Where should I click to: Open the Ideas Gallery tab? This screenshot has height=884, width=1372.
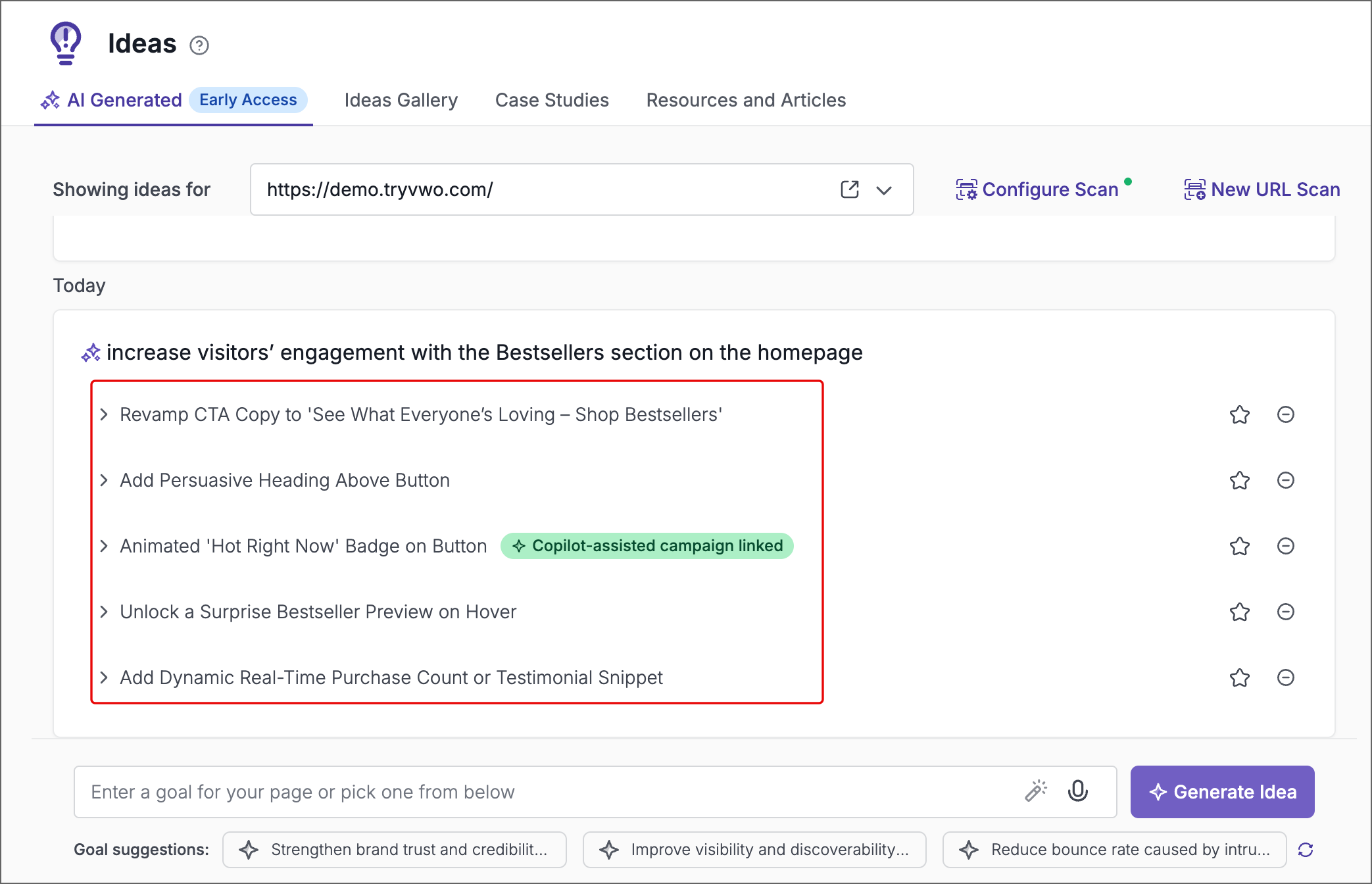pyautogui.click(x=401, y=100)
